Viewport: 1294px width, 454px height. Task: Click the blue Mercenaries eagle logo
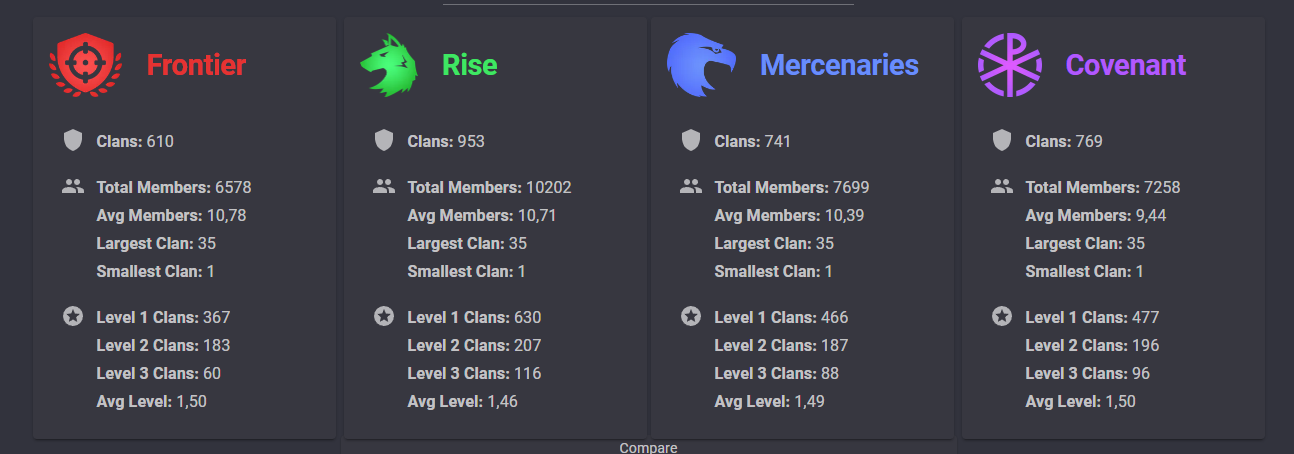pos(701,66)
